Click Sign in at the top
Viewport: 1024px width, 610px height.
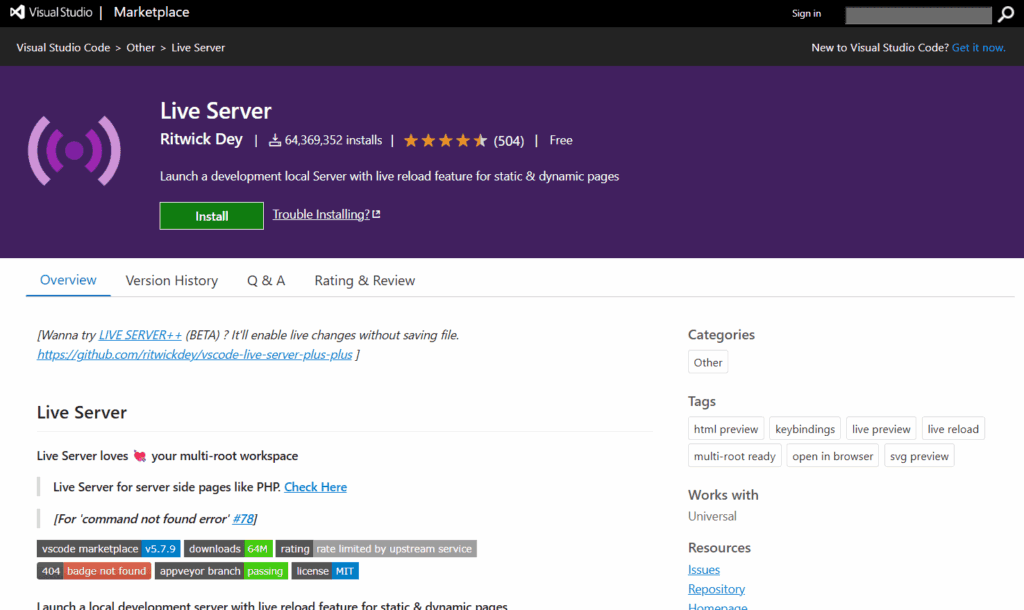point(807,14)
